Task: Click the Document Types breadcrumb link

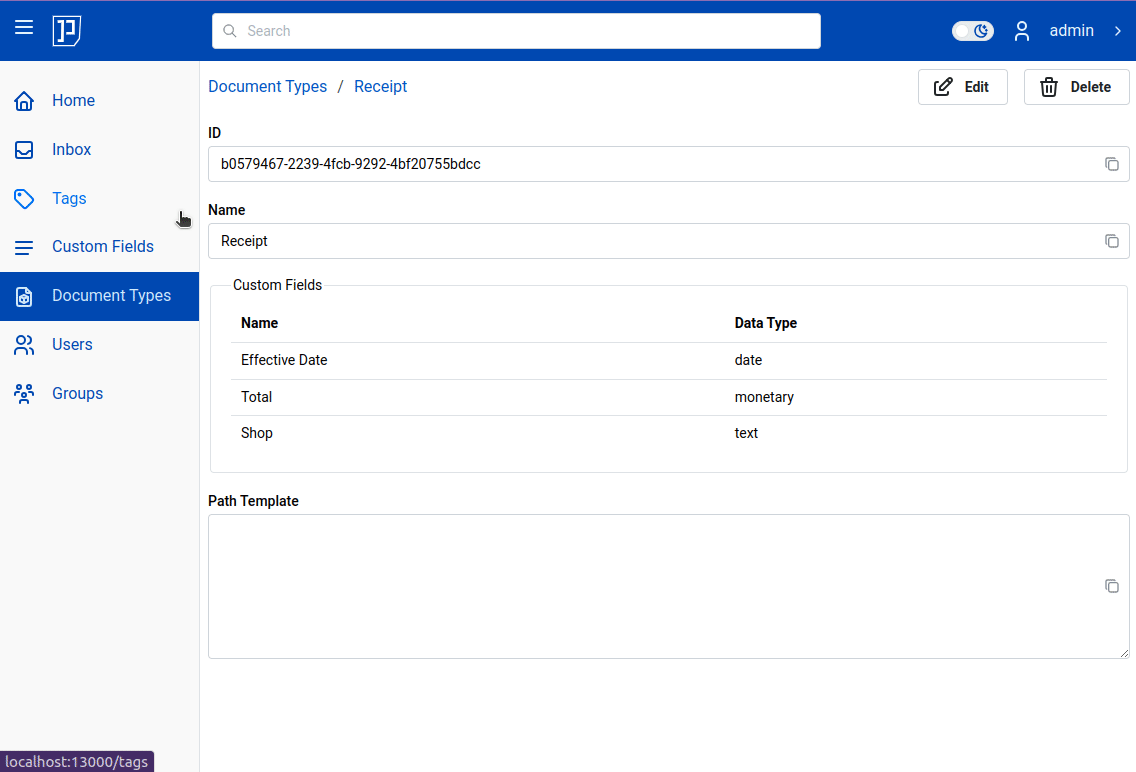Action: coord(267,86)
